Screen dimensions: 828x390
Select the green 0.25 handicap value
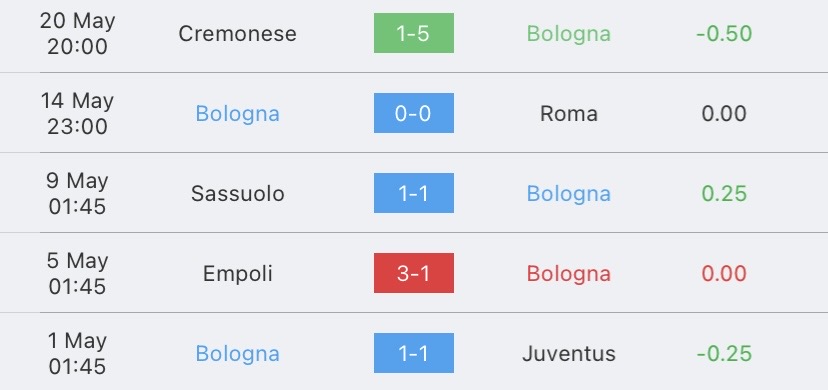(724, 194)
